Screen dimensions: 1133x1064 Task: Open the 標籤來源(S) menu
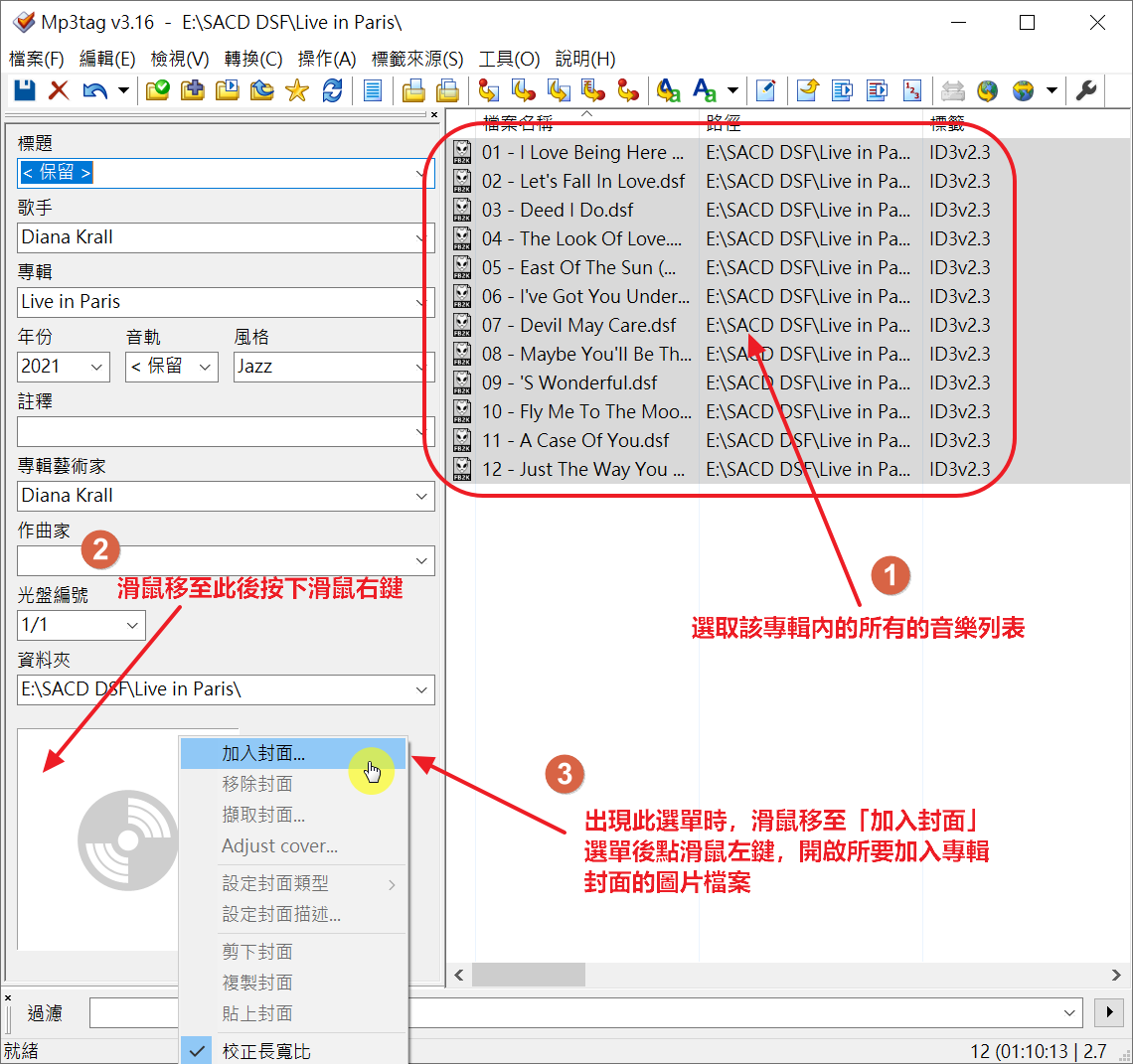click(417, 59)
